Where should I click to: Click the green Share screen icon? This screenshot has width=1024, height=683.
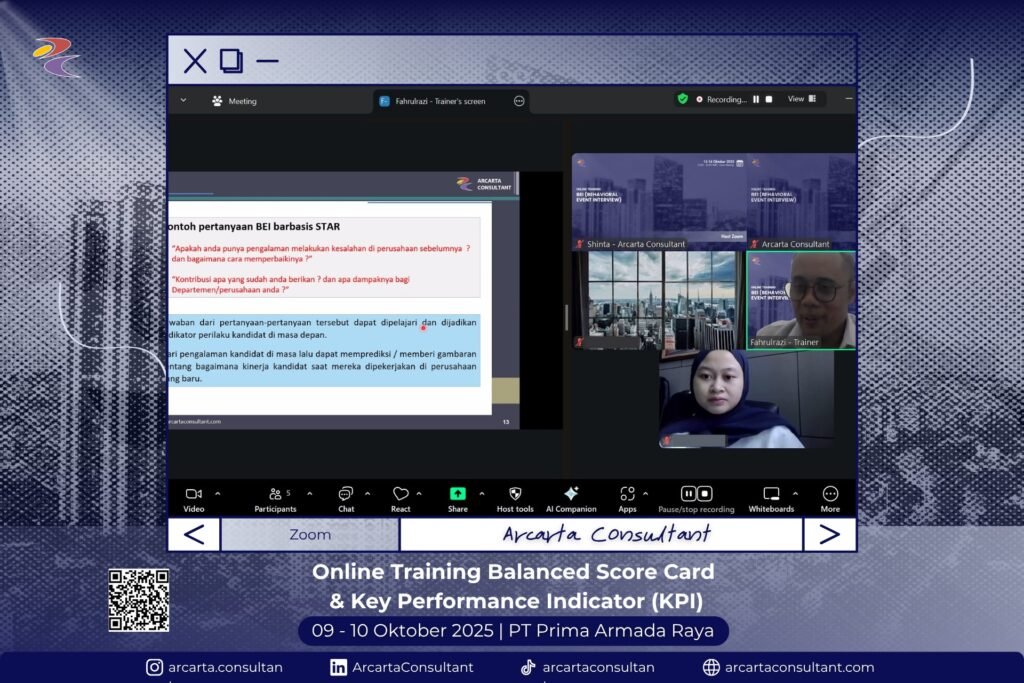point(457,493)
